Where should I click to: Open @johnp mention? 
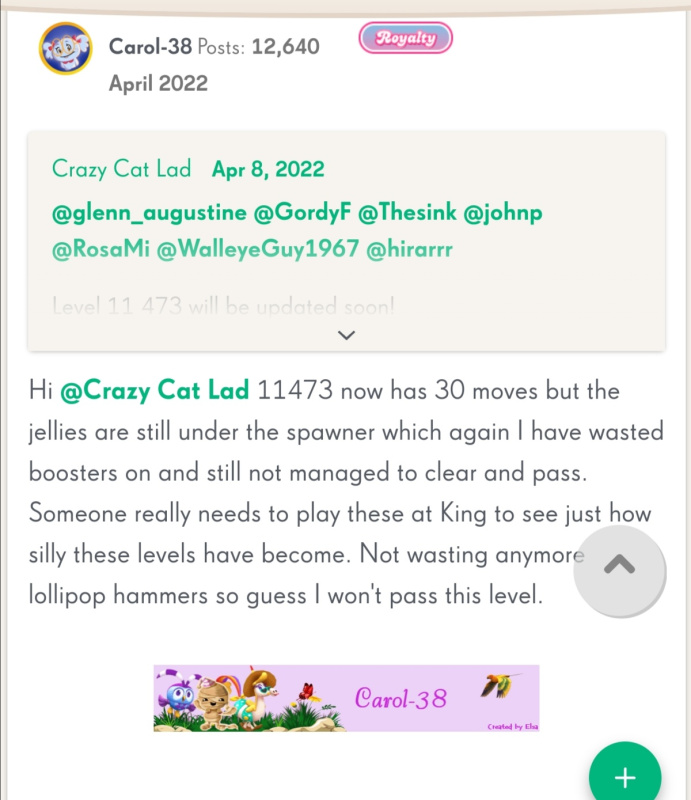click(x=502, y=213)
